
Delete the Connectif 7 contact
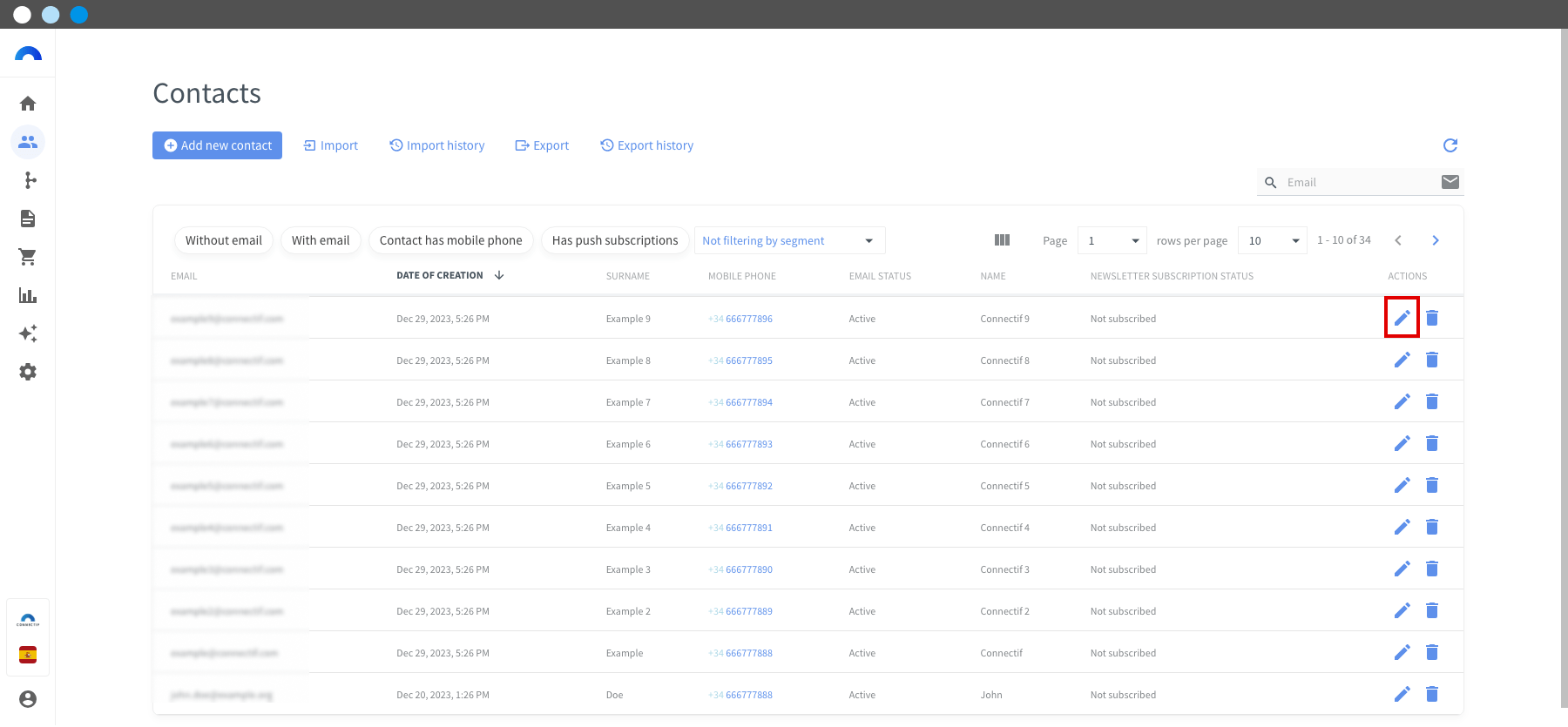tap(1432, 401)
